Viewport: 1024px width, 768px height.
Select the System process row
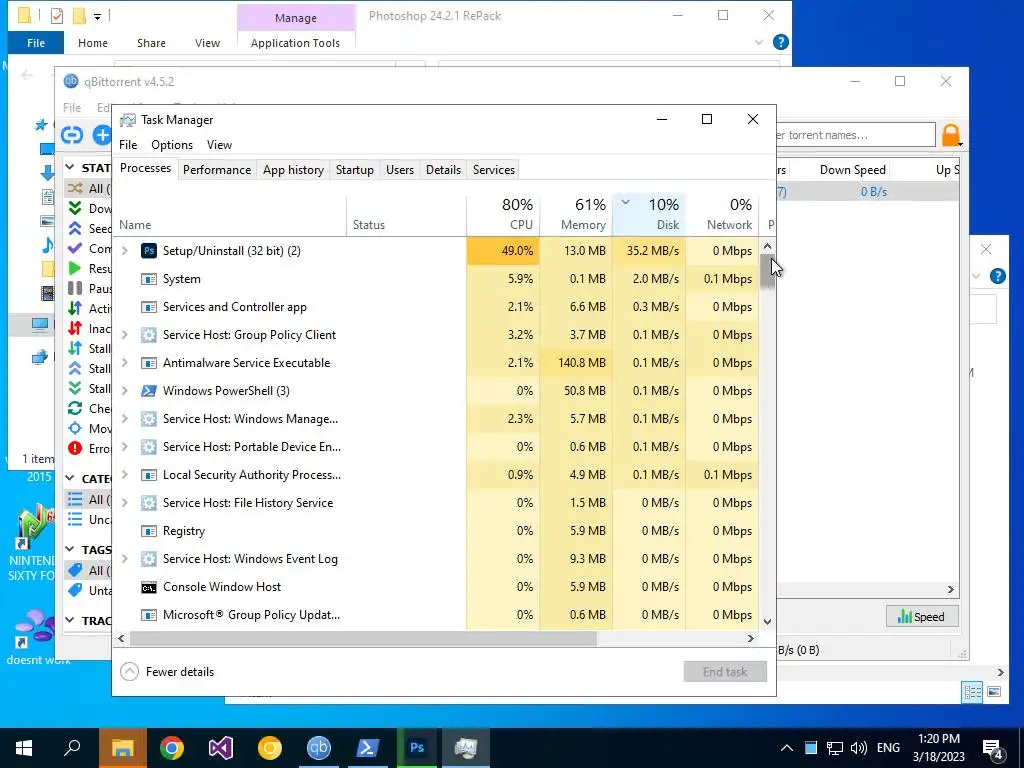[x=437, y=279]
